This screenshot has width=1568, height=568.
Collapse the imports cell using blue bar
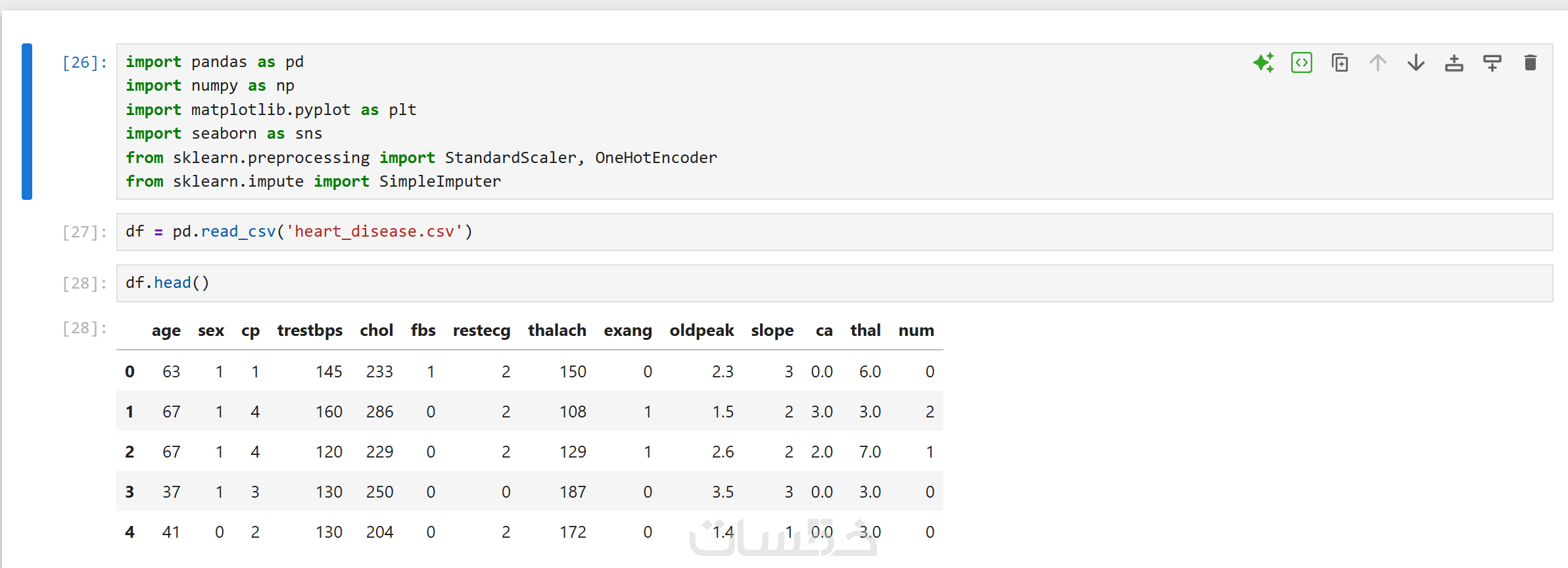click(x=27, y=122)
